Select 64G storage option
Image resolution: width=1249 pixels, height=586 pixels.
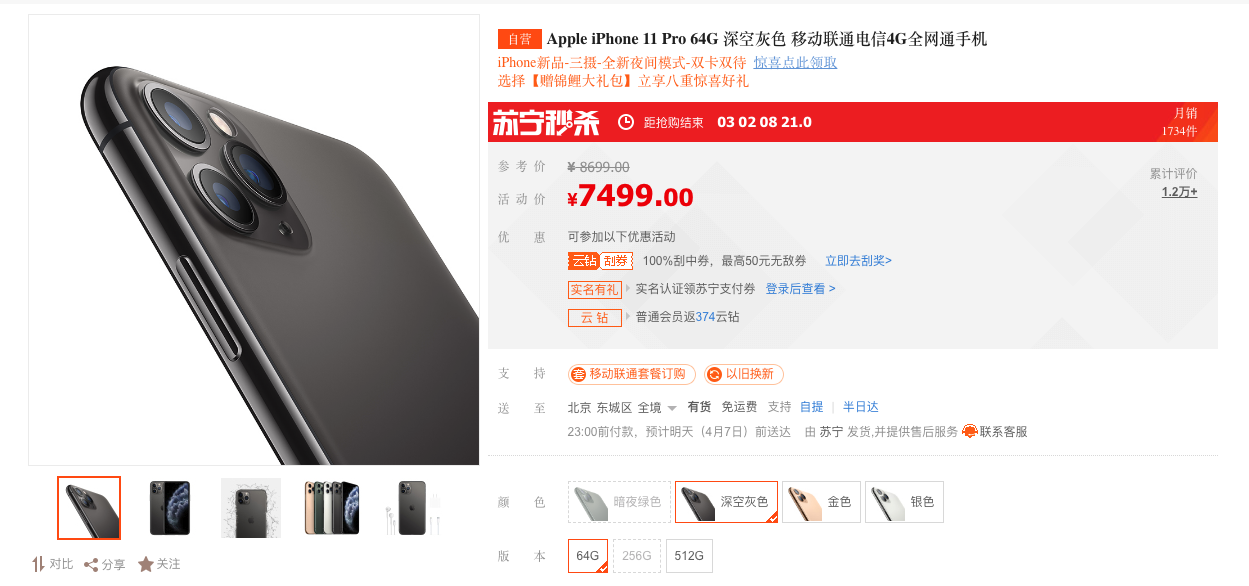point(588,556)
